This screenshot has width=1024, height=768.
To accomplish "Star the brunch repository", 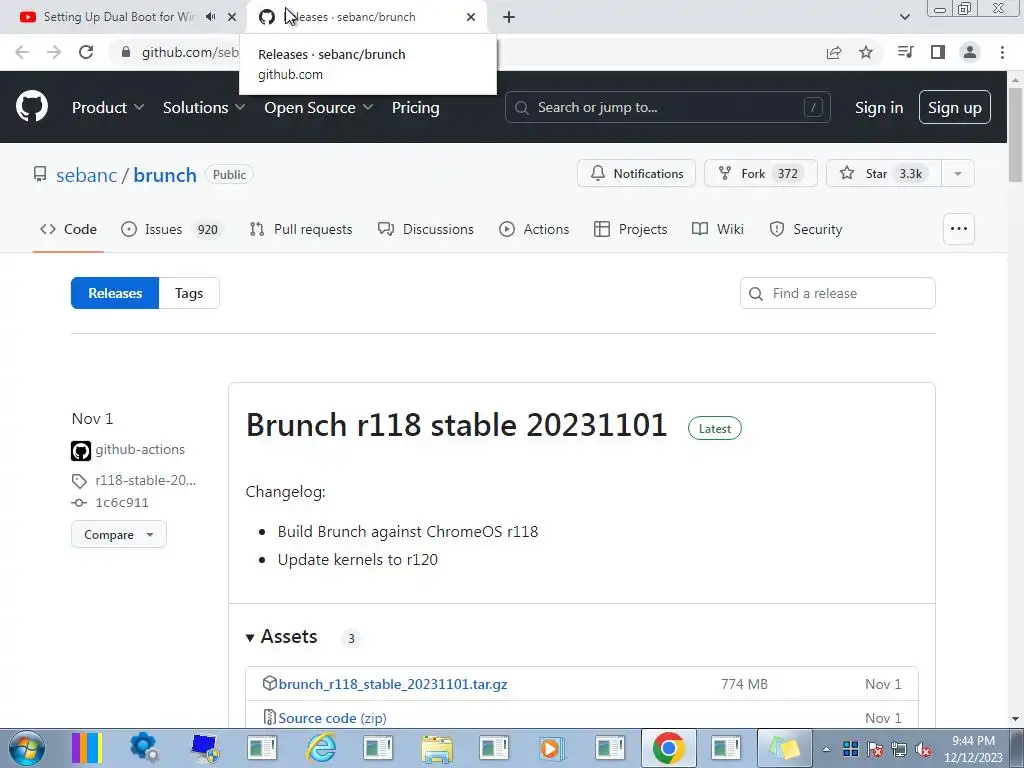I will pos(884,174).
